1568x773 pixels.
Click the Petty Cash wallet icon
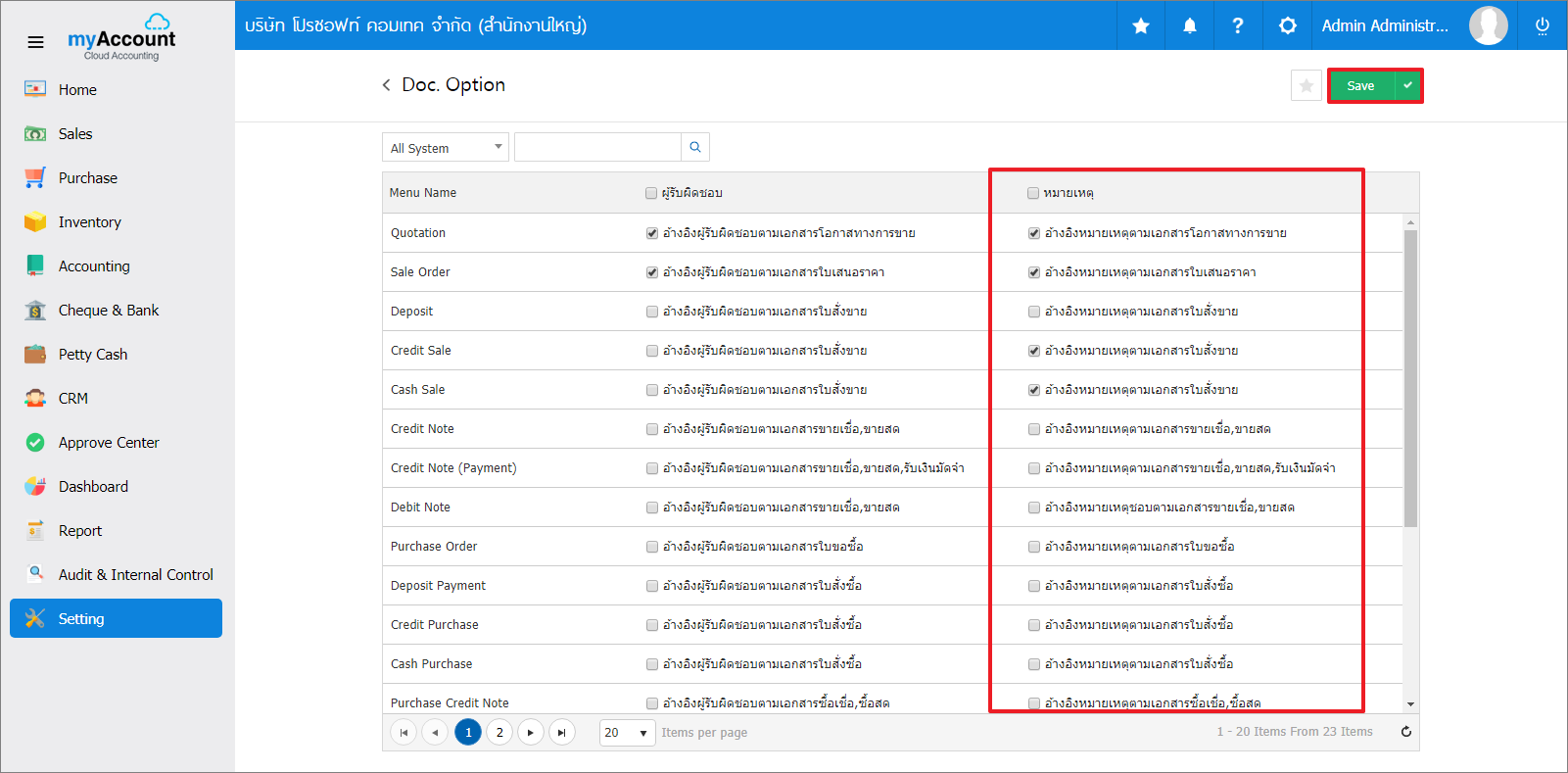click(x=35, y=354)
